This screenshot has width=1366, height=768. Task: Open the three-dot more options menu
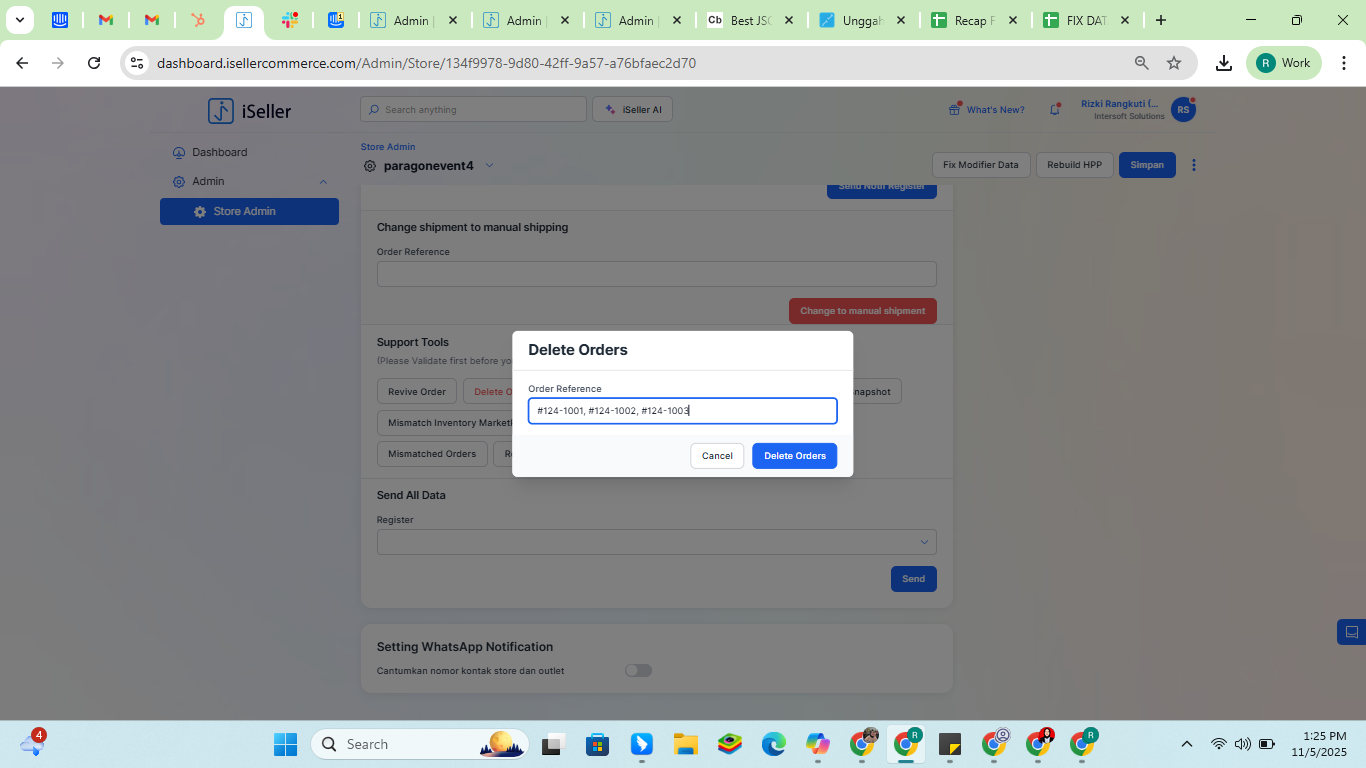[1193, 165]
